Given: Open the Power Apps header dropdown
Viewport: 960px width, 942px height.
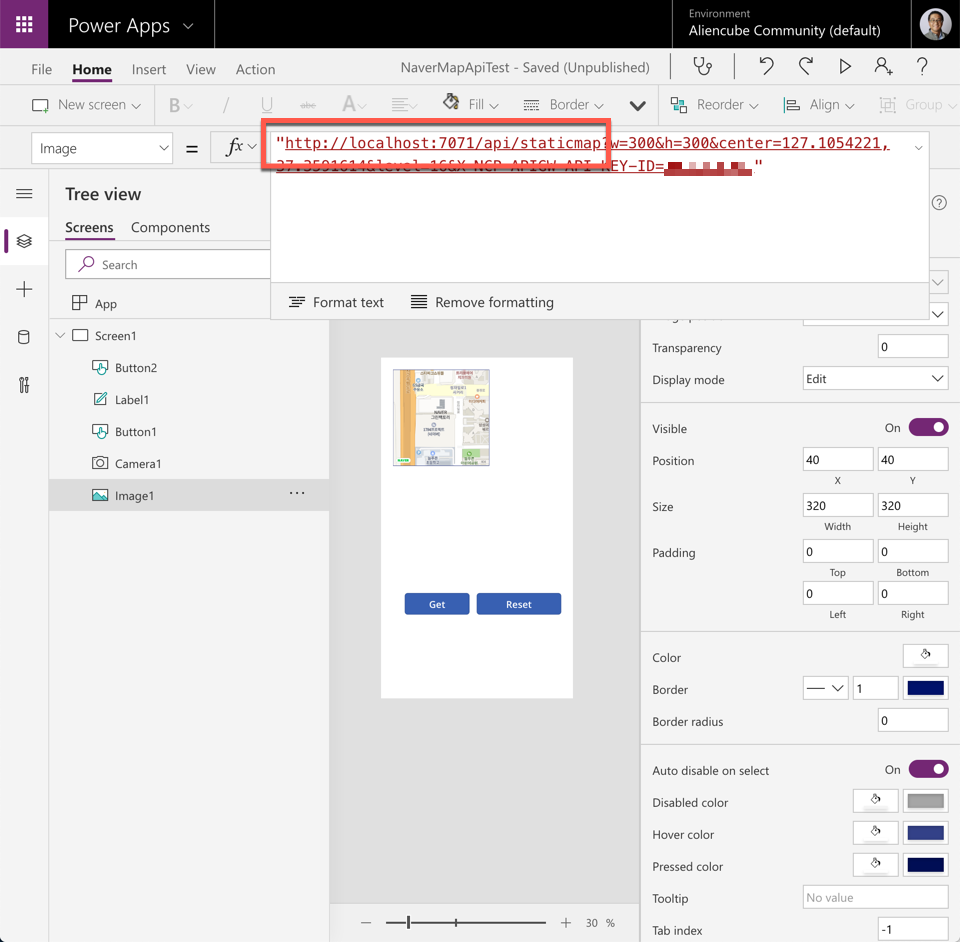Looking at the screenshot, I should point(188,26).
